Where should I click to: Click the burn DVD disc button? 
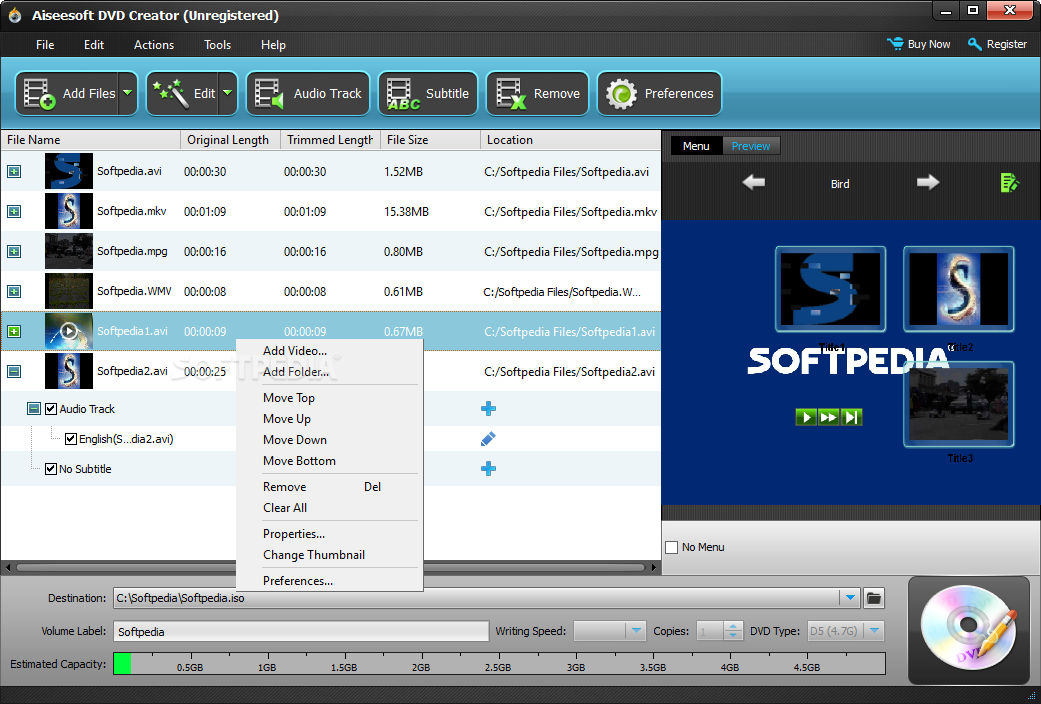pyautogui.click(x=969, y=630)
